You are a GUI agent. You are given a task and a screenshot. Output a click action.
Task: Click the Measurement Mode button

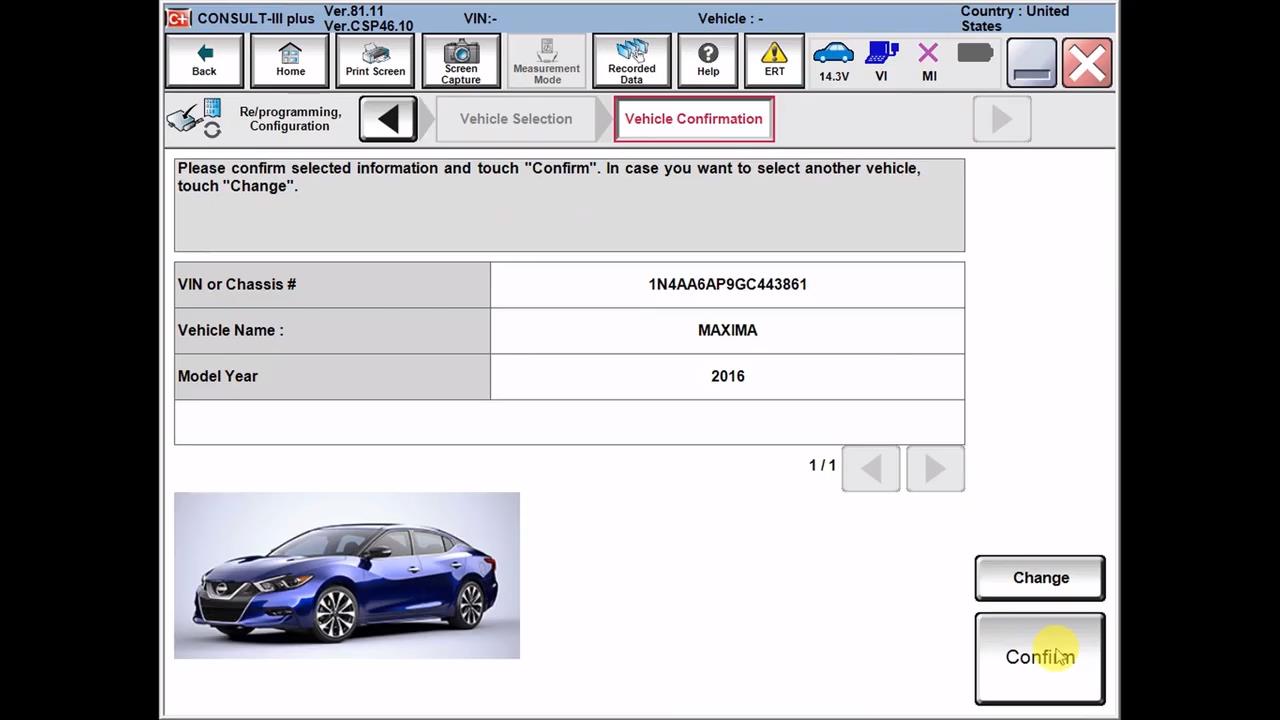pos(546,62)
